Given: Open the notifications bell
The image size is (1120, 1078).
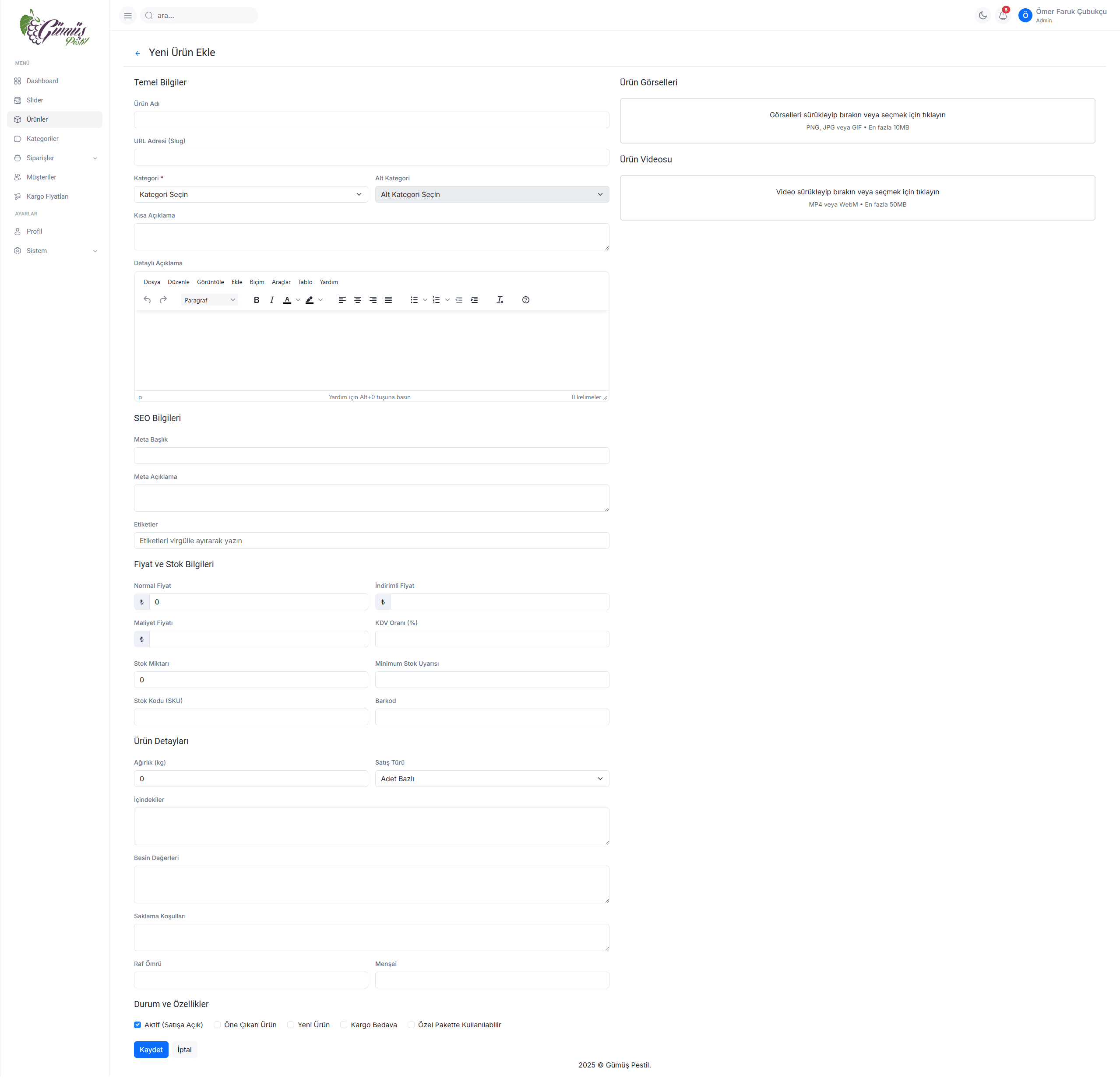Looking at the screenshot, I should click(x=1003, y=15).
